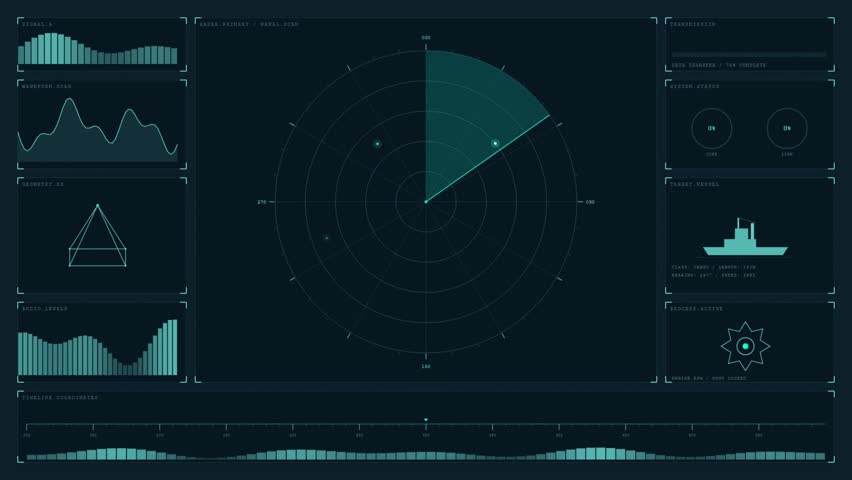Click the vessel class and bearing details text
This screenshot has width=852, height=480.
click(x=713, y=271)
